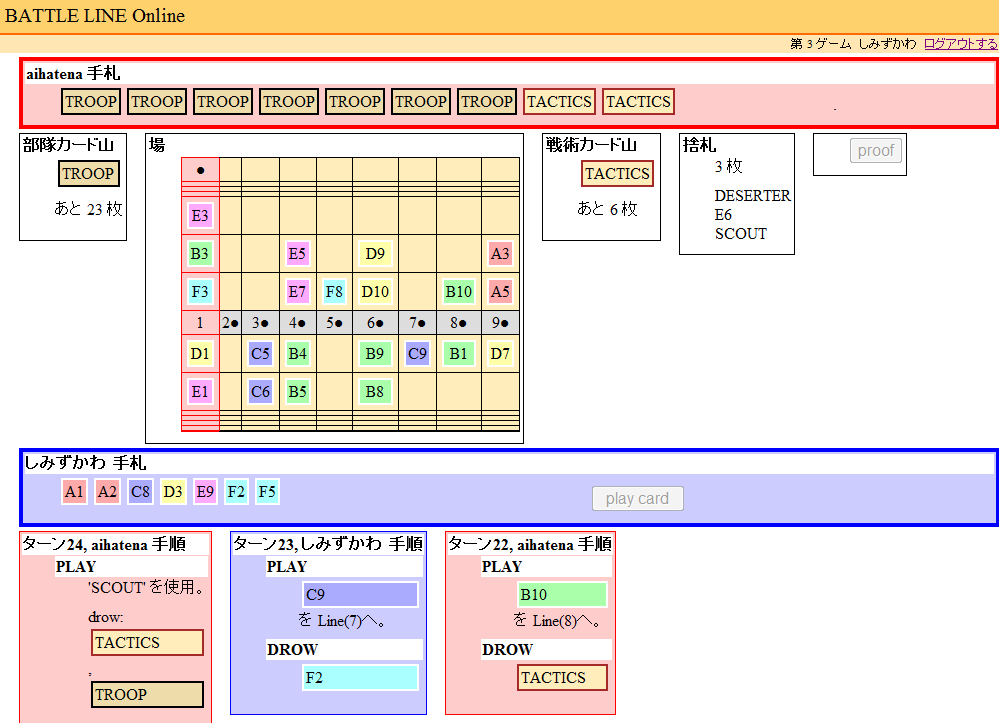Click the B1 card on the field
This screenshot has height=723, width=999.
[459, 354]
